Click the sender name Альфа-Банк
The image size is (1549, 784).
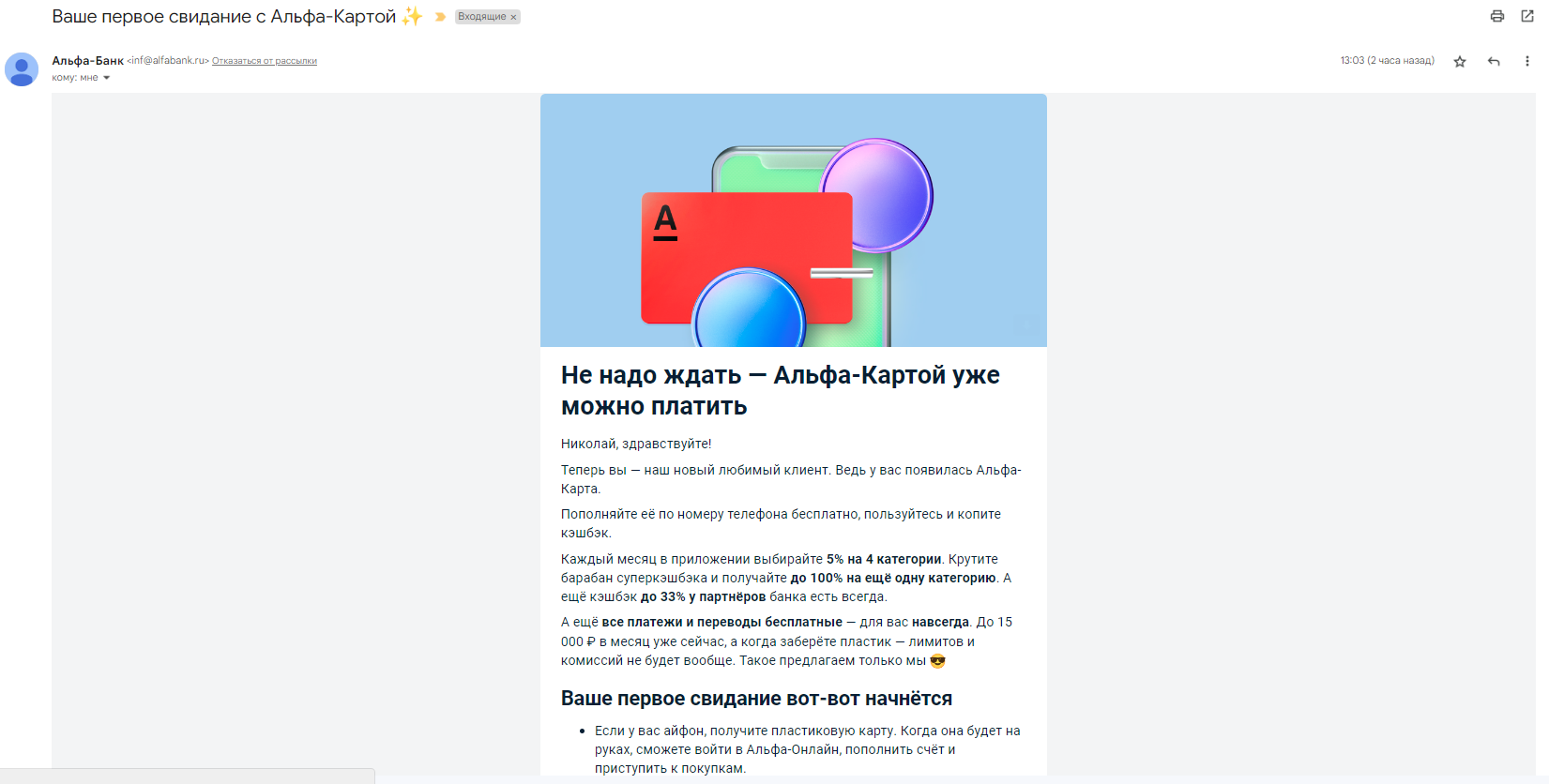click(x=87, y=61)
